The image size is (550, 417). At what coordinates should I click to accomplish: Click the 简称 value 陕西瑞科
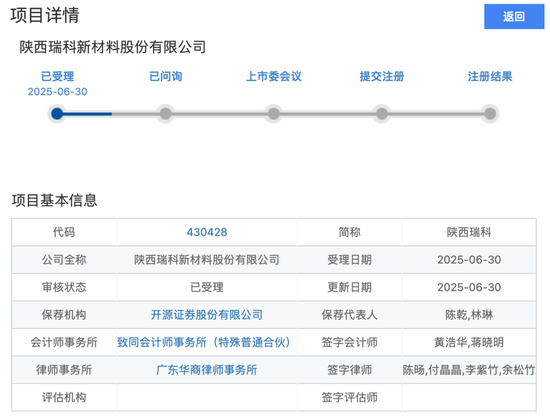coord(469,232)
